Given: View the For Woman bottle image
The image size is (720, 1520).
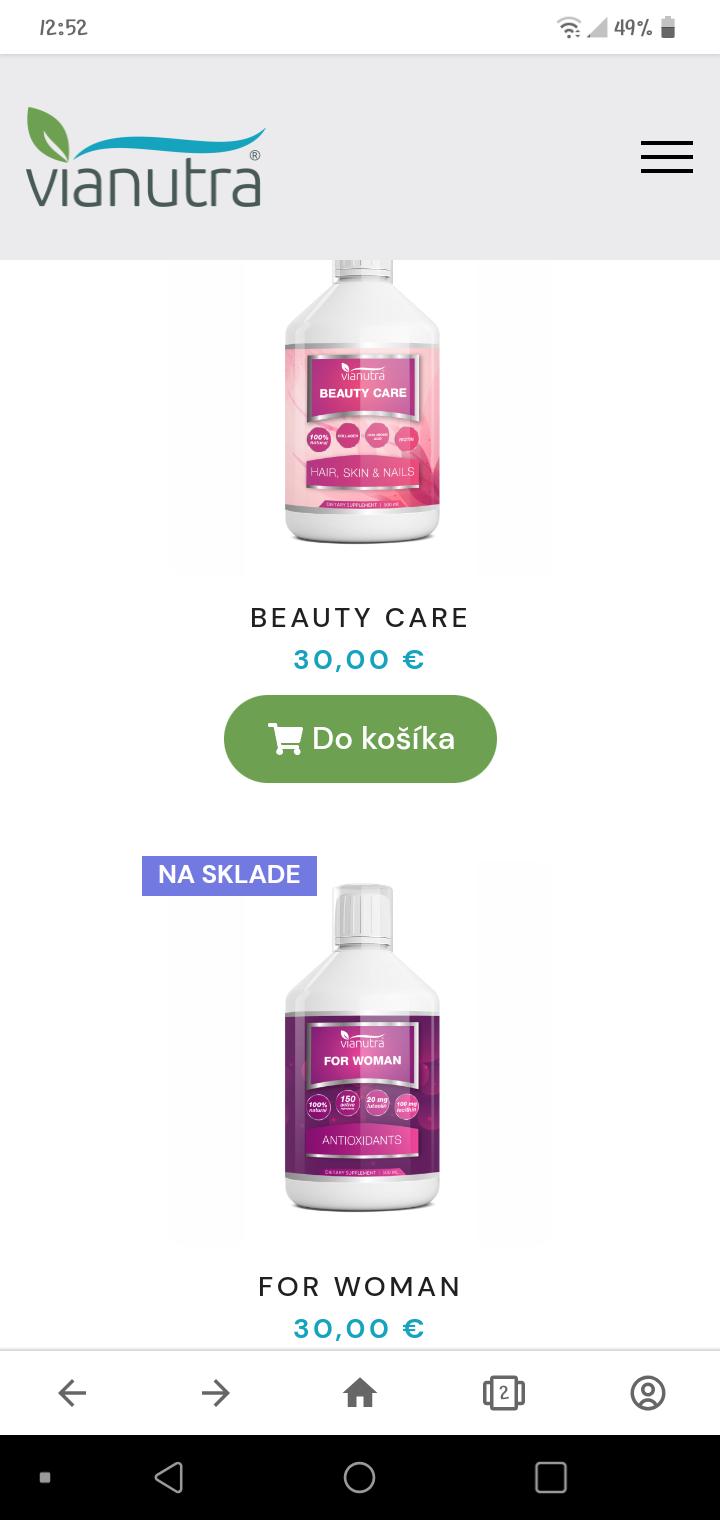Looking at the screenshot, I should tap(362, 1048).
